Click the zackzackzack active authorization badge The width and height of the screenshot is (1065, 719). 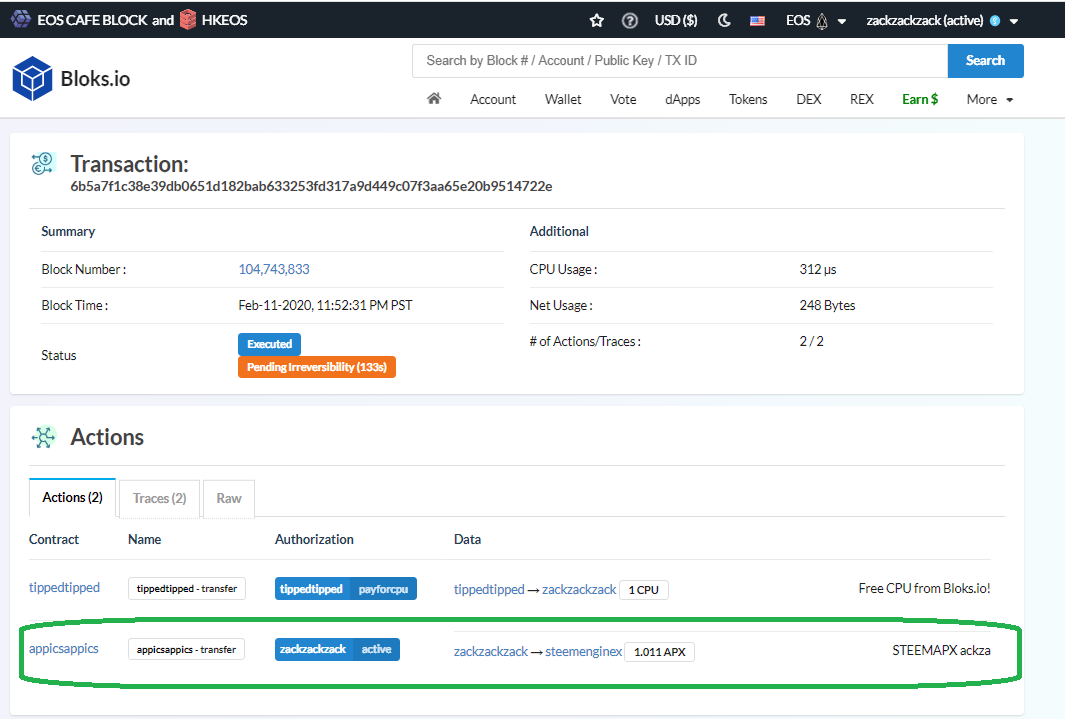[x=338, y=649]
